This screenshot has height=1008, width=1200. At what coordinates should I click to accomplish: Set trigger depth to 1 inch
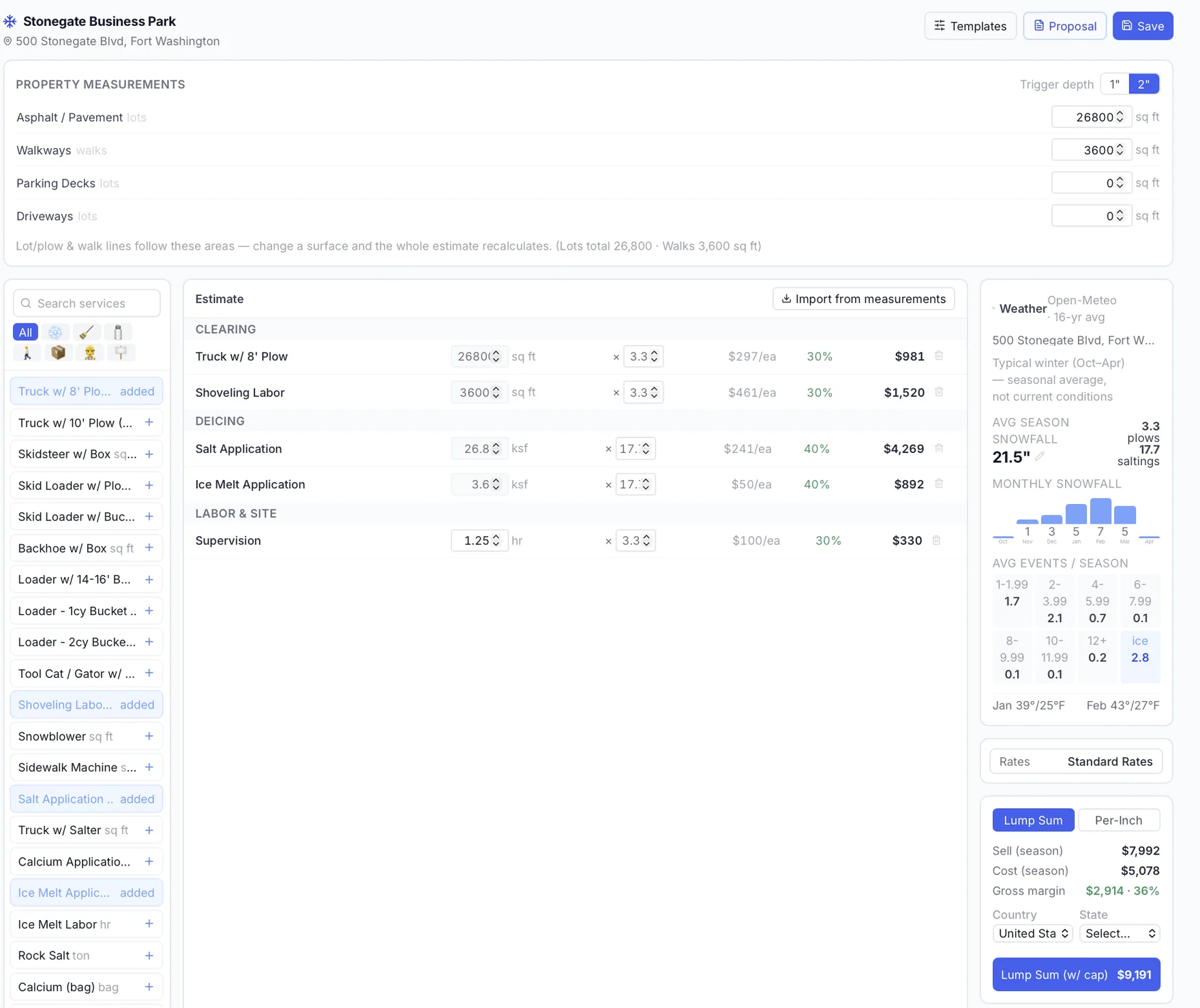pyautogui.click(x=1115, y=84)
